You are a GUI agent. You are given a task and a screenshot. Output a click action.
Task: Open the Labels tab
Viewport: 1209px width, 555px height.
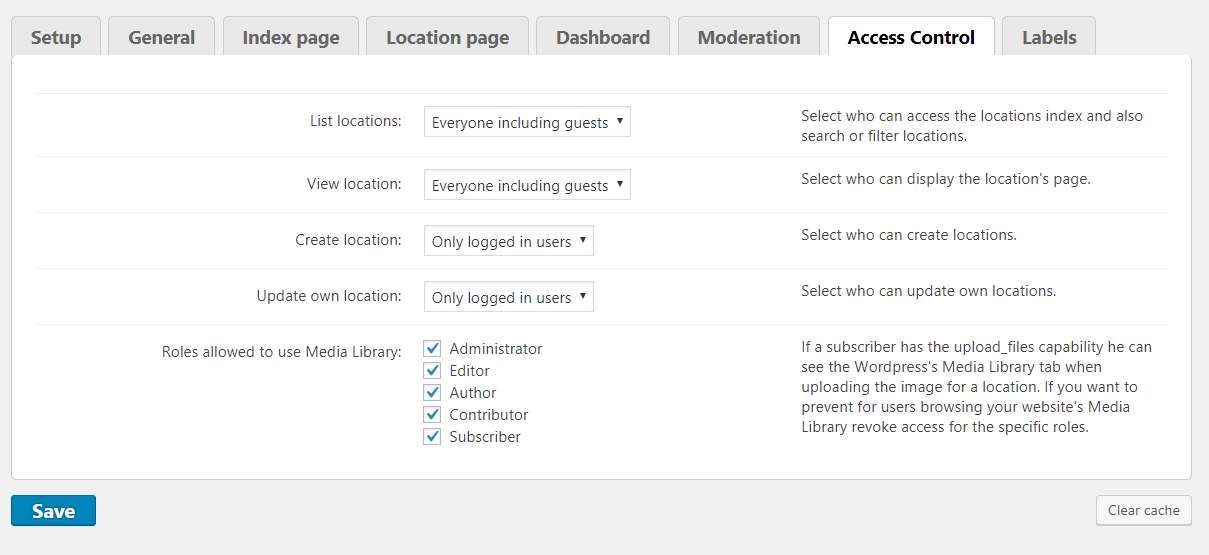pyautogui.click(x=1049, y=38)
